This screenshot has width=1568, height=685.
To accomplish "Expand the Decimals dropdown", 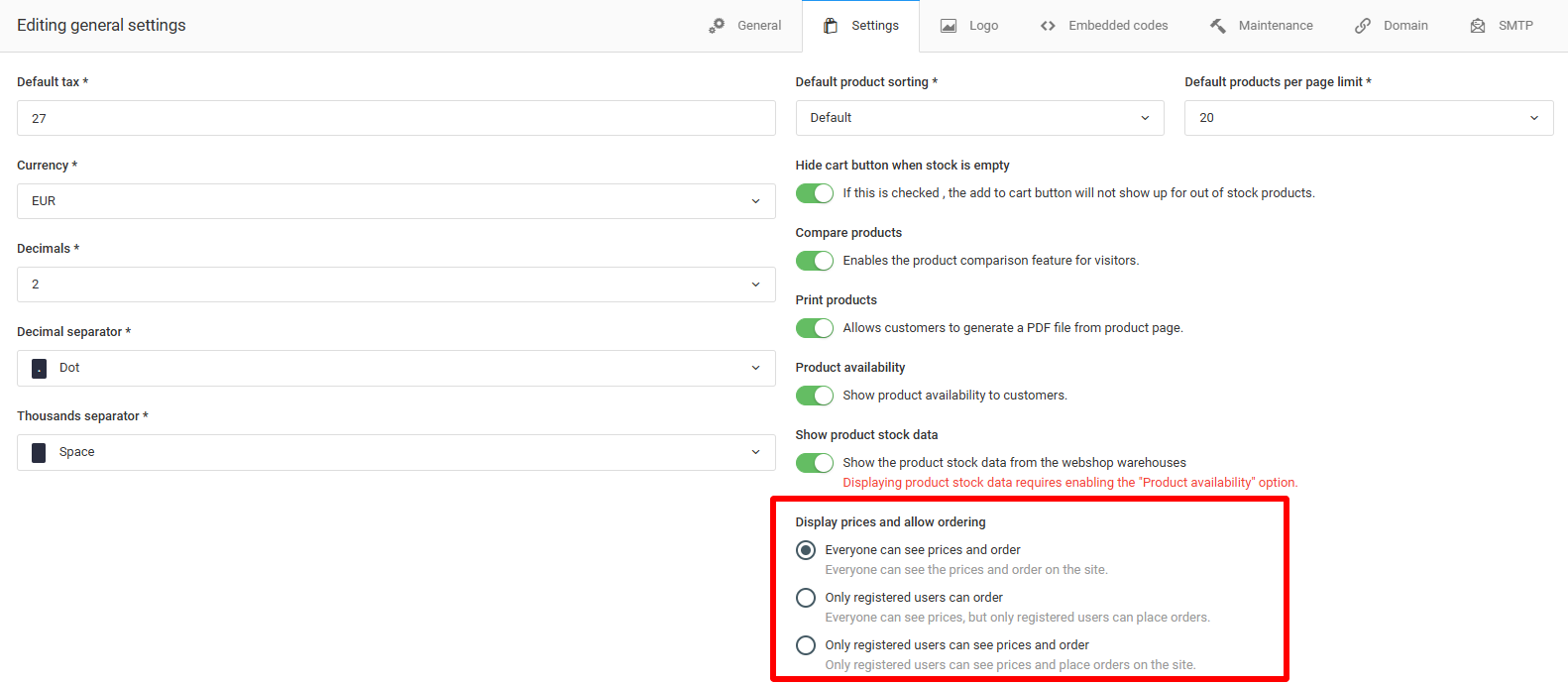I will (x=396, y=285).
